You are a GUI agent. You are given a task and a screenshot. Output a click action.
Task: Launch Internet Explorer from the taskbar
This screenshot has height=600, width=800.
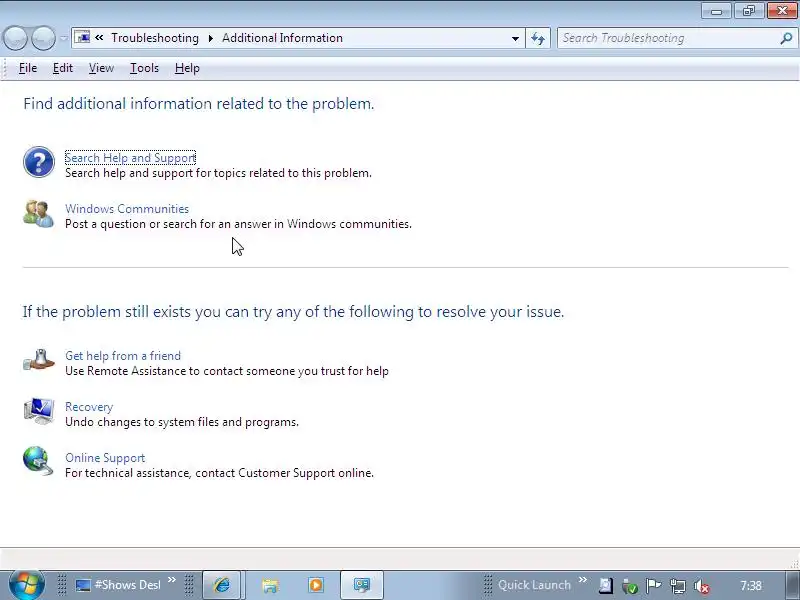[x=221, y=585]
